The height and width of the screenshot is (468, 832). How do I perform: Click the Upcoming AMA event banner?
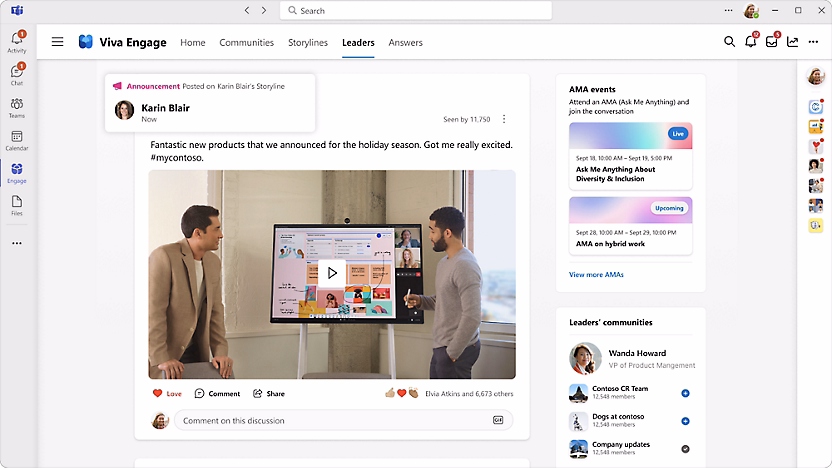click(630, 210)
